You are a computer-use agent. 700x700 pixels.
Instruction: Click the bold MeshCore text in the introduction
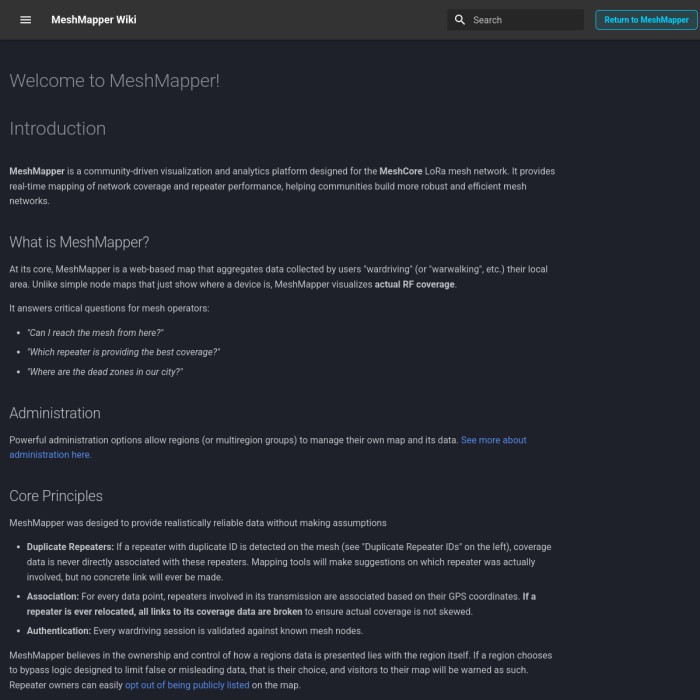pyautogui.click(x=403, y=171)
